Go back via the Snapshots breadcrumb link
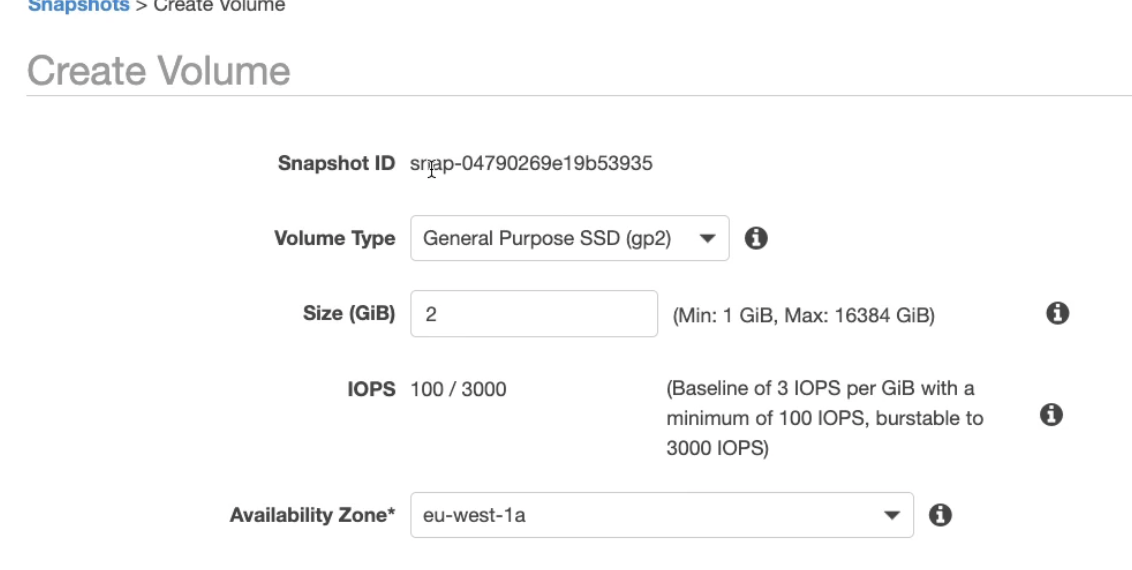The height and width of the screenshot is (570, 1132). (78, 6)
